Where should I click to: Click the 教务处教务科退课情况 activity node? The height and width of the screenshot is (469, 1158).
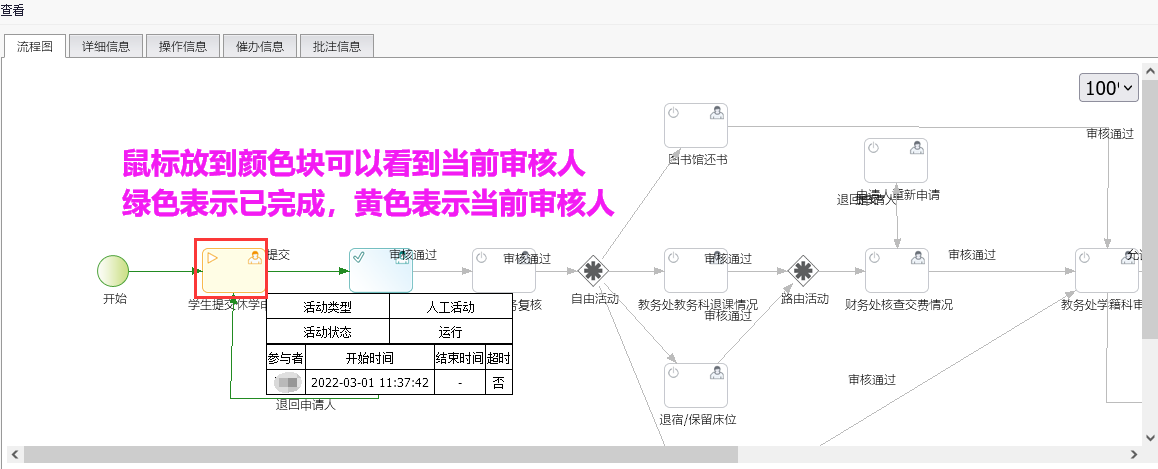696,270
